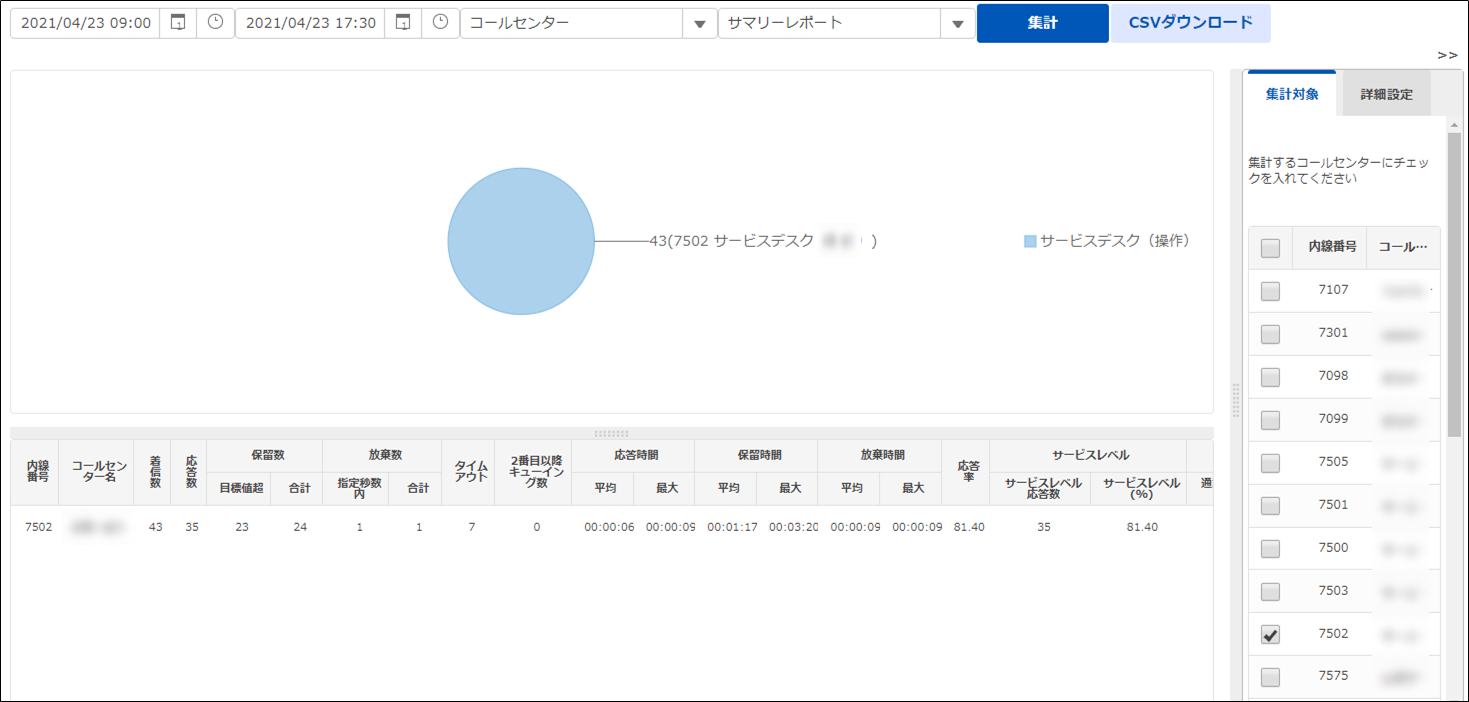Select the 集計対象 tab

pos(1291,95)
